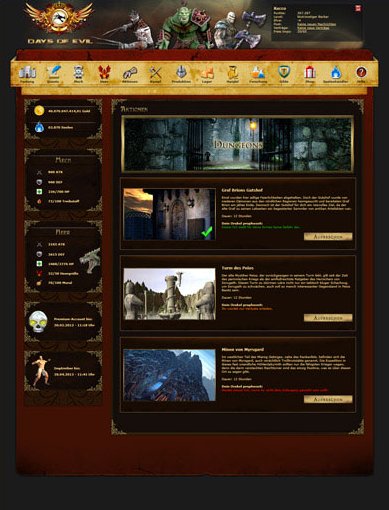Click the premium account skull icon
Image resolution: width=389 pixels, height=510 pixels.
tap(37, 322)
